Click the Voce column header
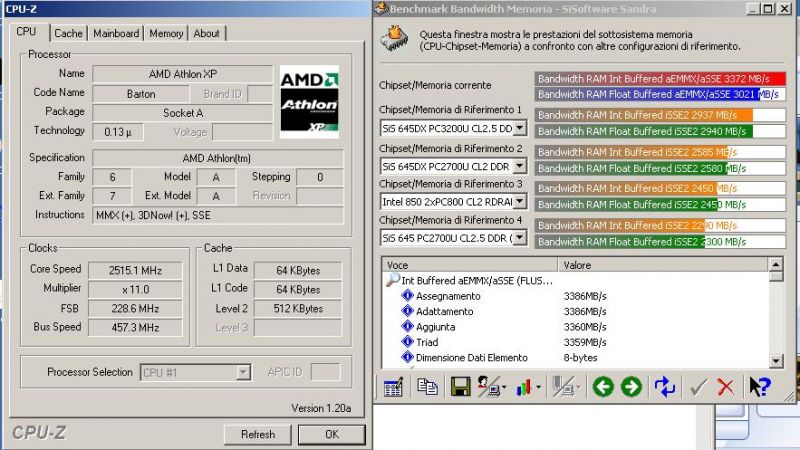The image size is (800, 450). [469, 265]
